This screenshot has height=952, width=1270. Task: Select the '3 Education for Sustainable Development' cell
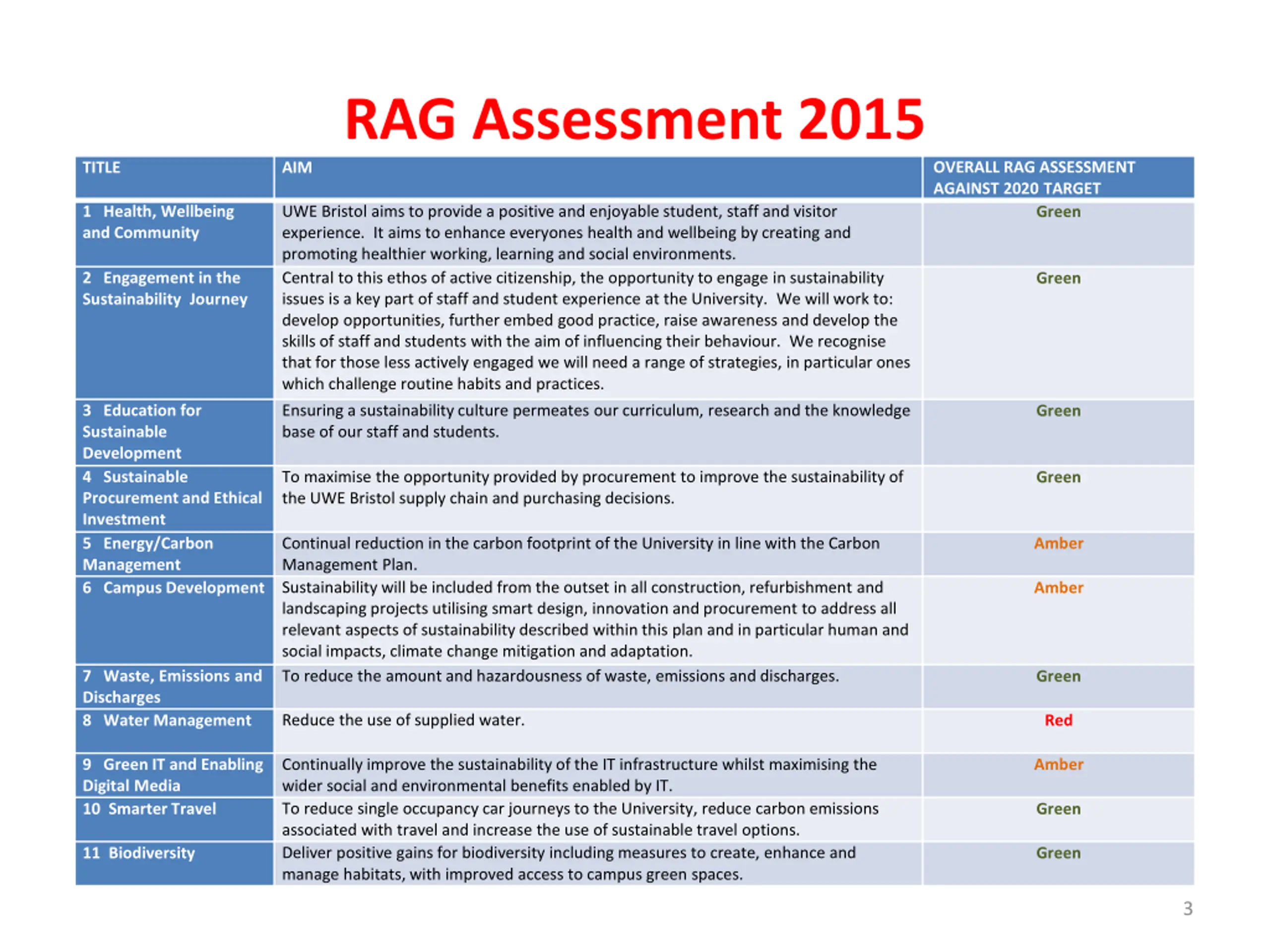point(175,432)
